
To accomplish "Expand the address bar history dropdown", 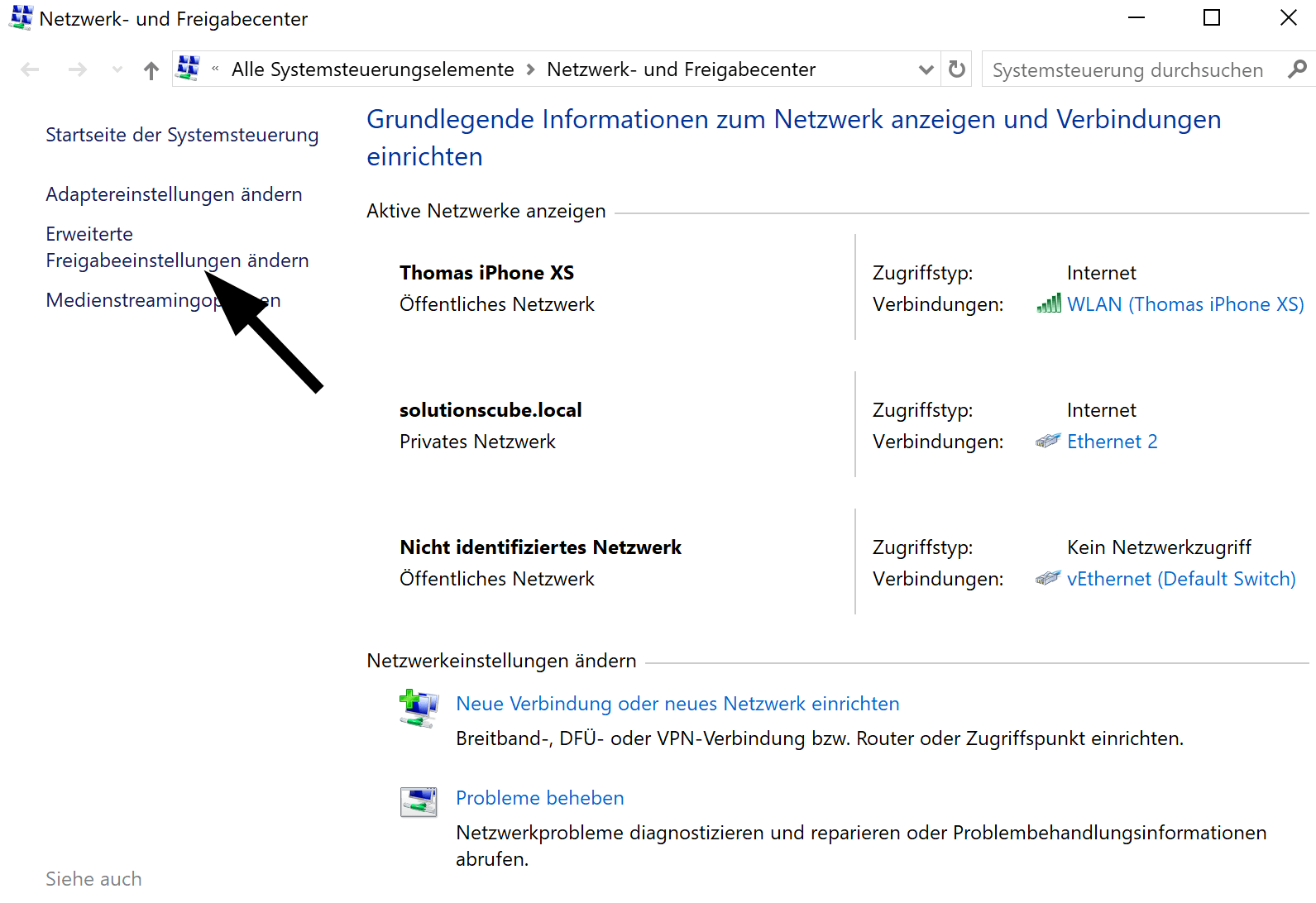I will click(926, 70).
